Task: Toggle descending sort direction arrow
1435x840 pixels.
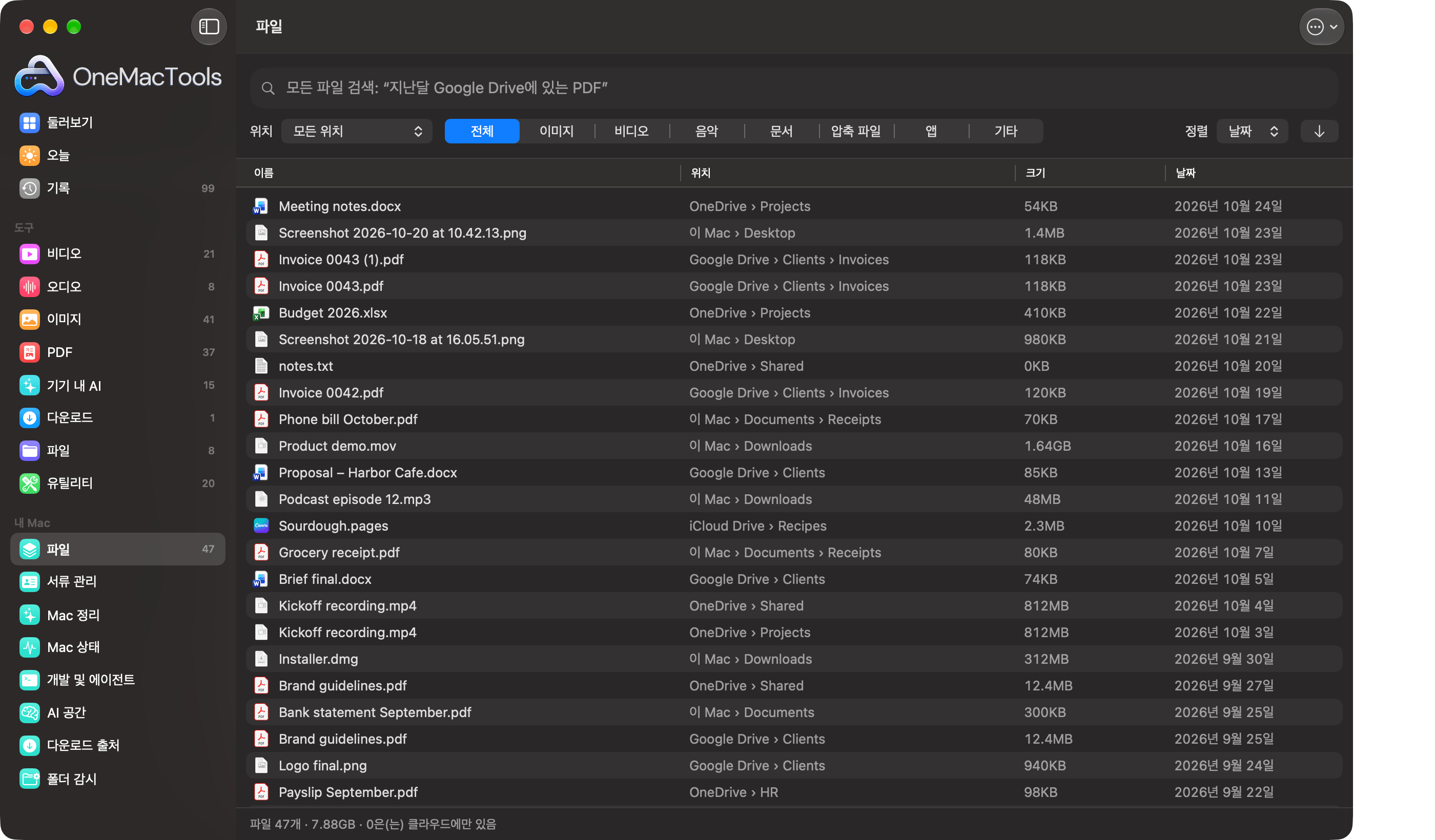Action: (1319, 132)
